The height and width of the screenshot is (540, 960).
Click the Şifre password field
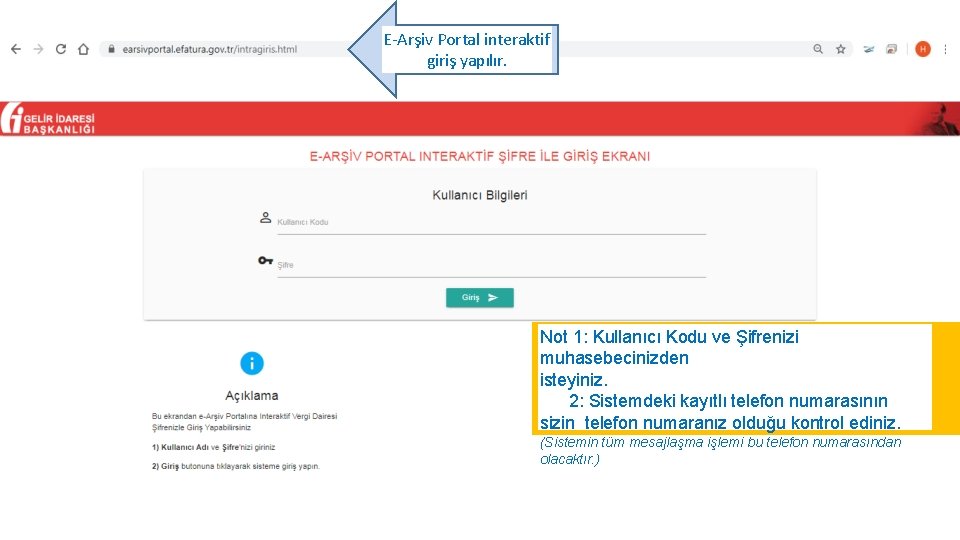(492, 266)
